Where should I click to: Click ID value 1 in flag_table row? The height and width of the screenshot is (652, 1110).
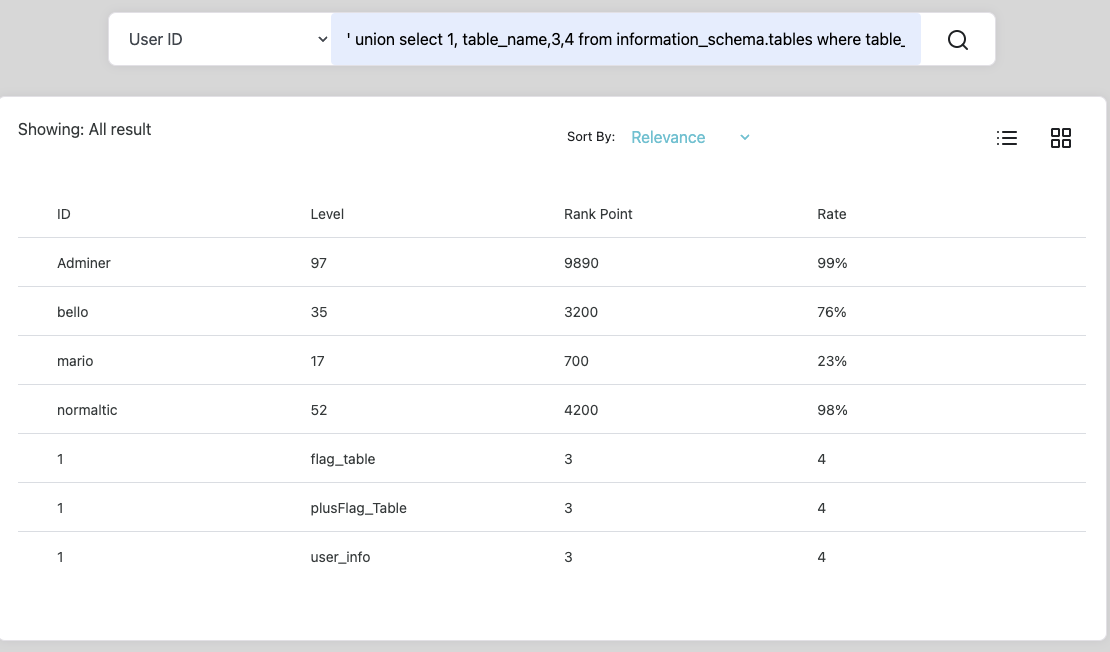coord(60,459)
